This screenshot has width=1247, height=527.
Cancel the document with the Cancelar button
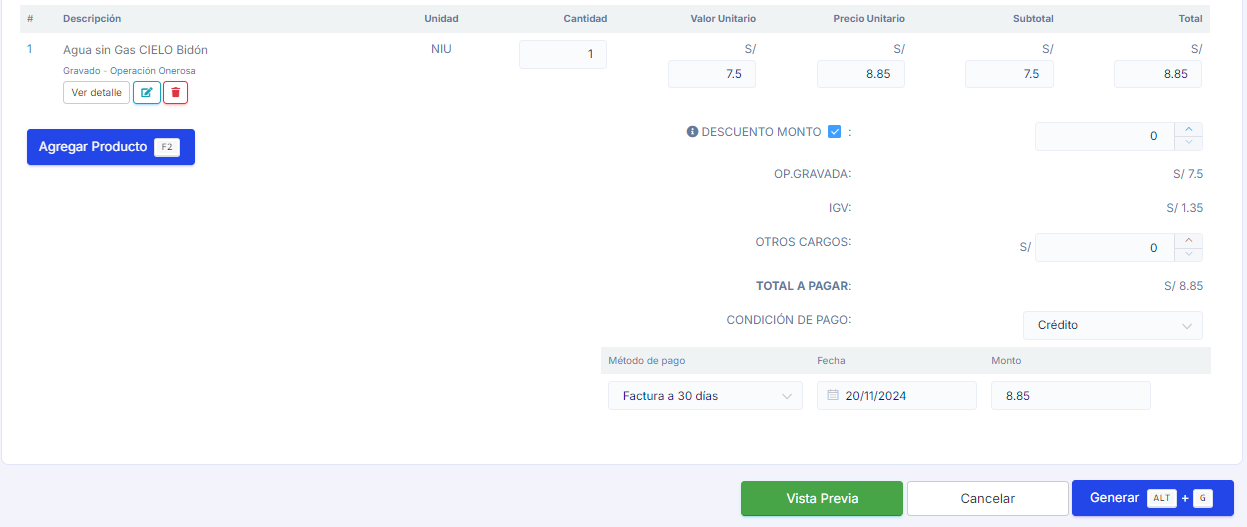tap(987, 498)
